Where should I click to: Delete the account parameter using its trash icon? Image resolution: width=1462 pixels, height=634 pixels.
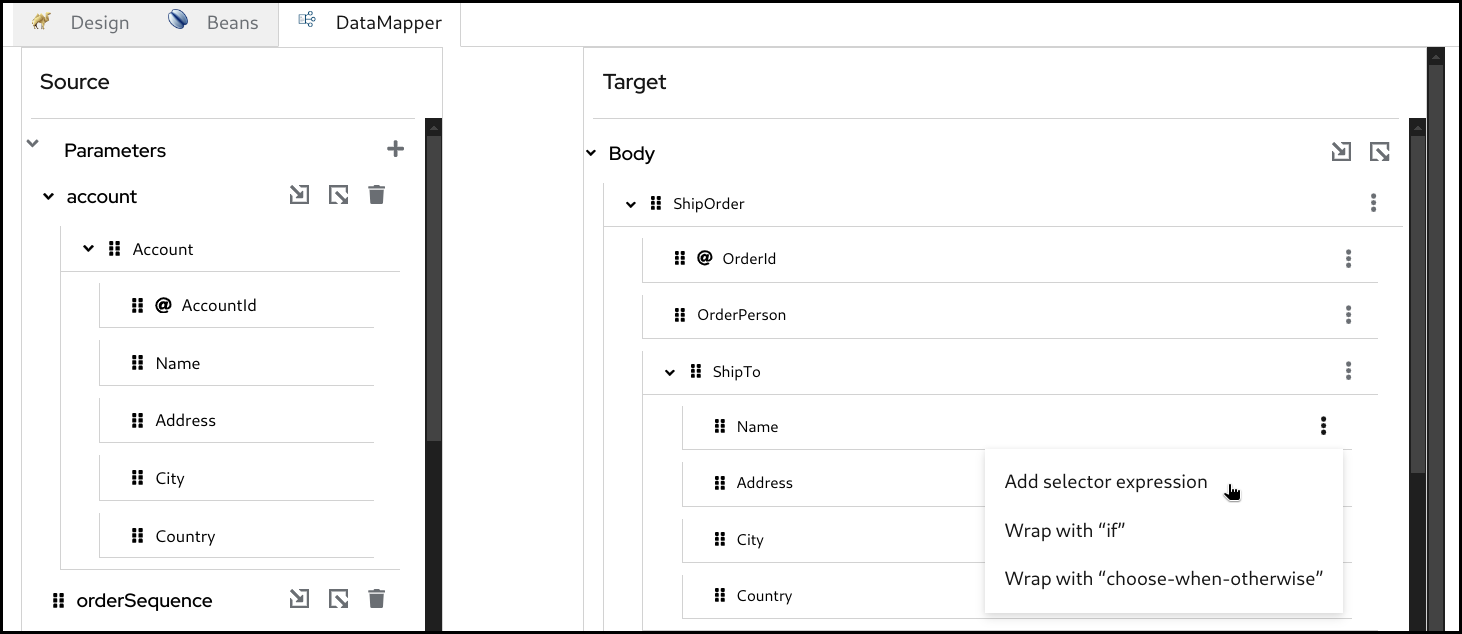376,195
